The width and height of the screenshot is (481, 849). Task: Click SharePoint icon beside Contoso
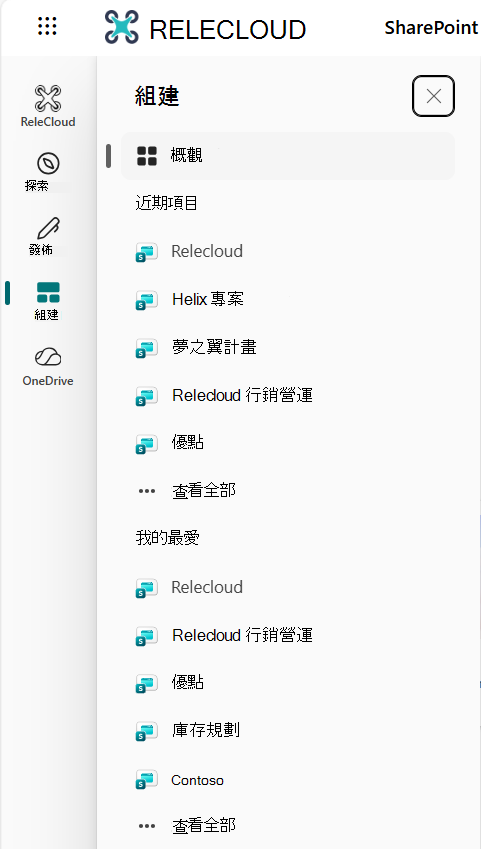146,780
